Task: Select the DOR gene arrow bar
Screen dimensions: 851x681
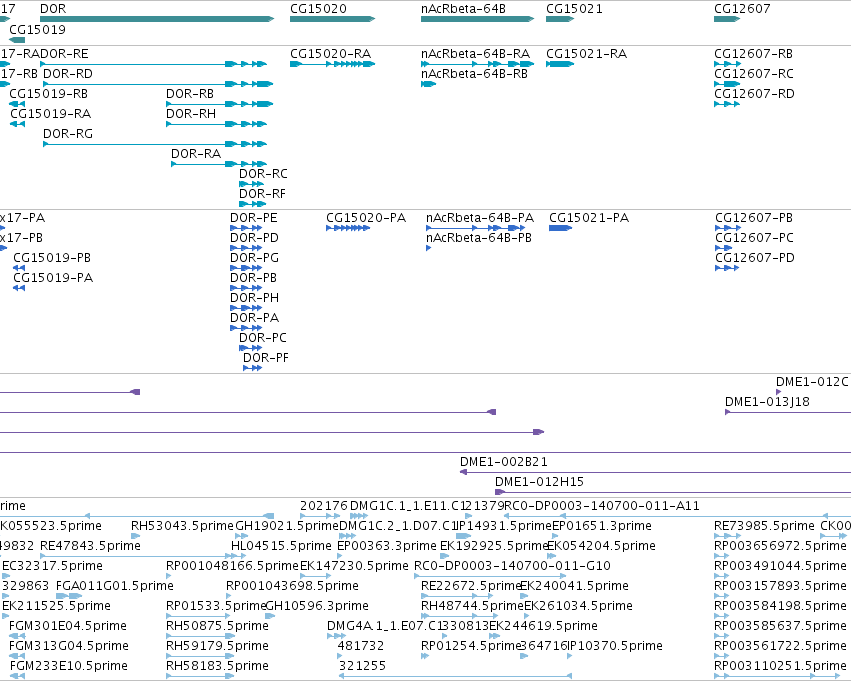Action: click(x=157, y=19)
